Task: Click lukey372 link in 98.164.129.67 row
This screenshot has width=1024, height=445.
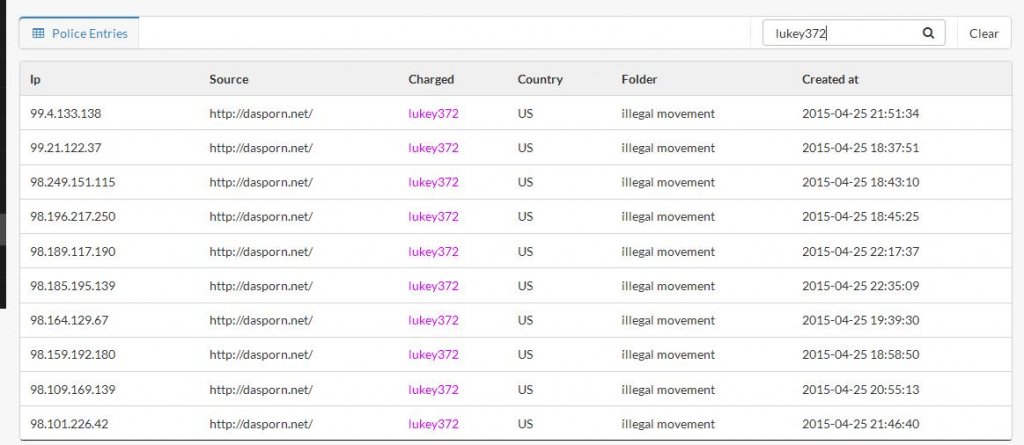Action: (x=433, y=320)
